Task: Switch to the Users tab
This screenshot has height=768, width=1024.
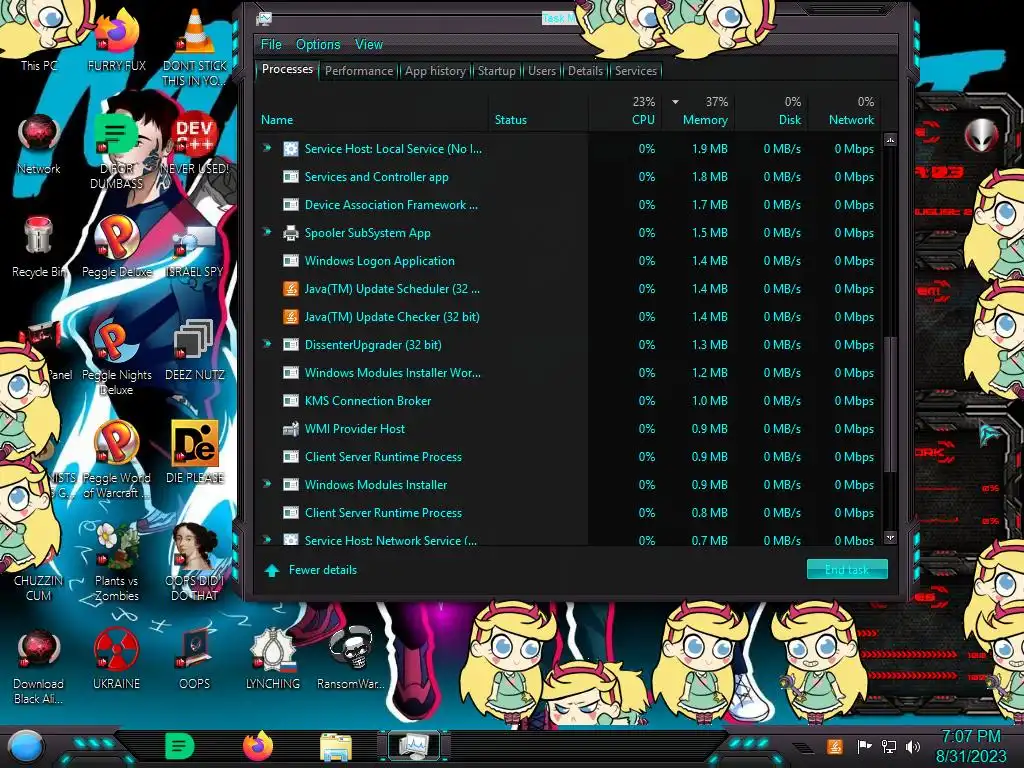Action: pos(542,71)
